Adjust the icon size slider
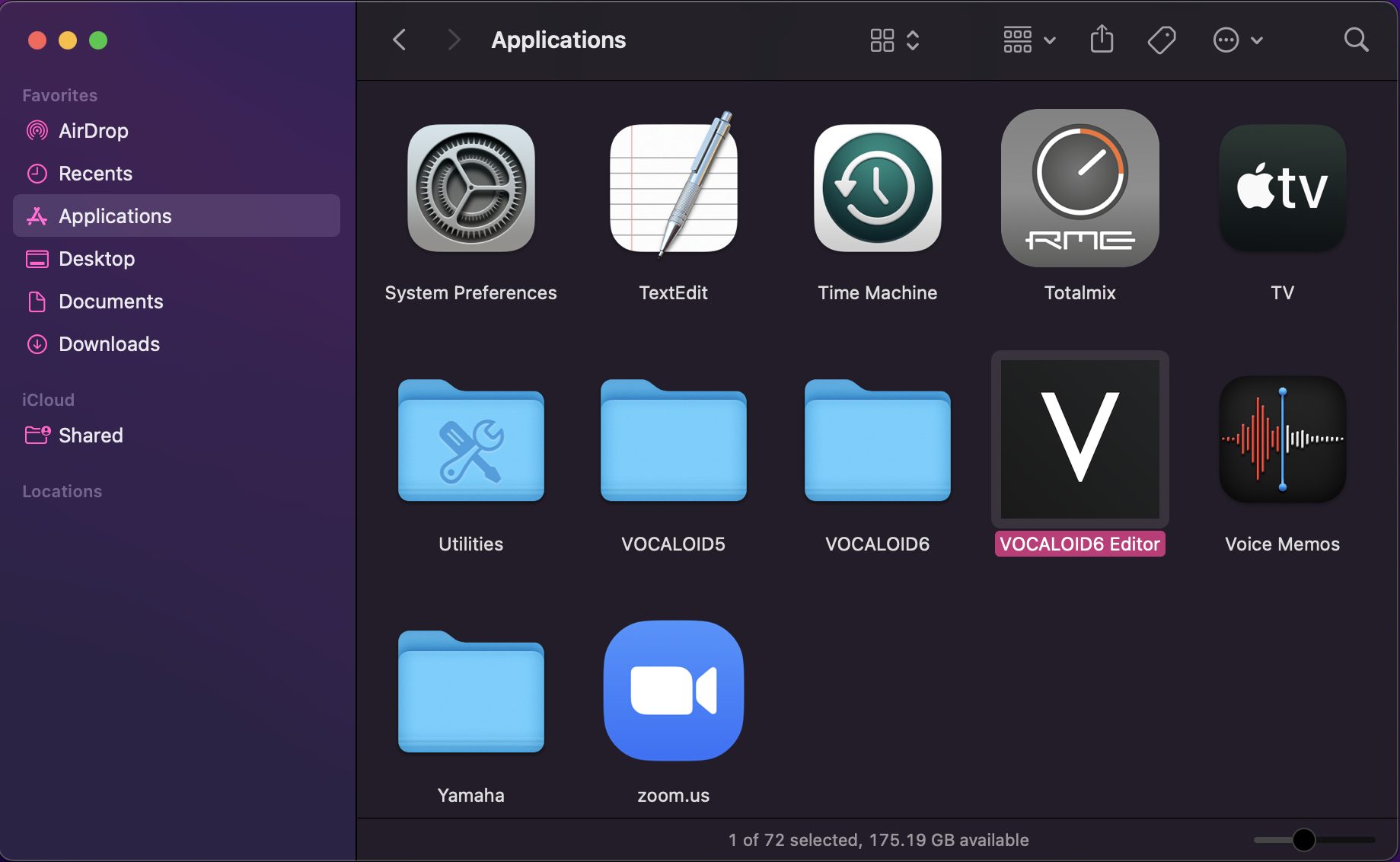This screenshot has height=862, width=1400. coord(1304,838)
